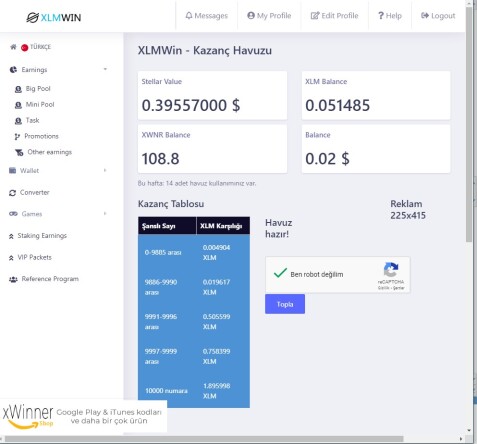
Task: Expand the Wallet submenu arrow
Action: [105, 170]
